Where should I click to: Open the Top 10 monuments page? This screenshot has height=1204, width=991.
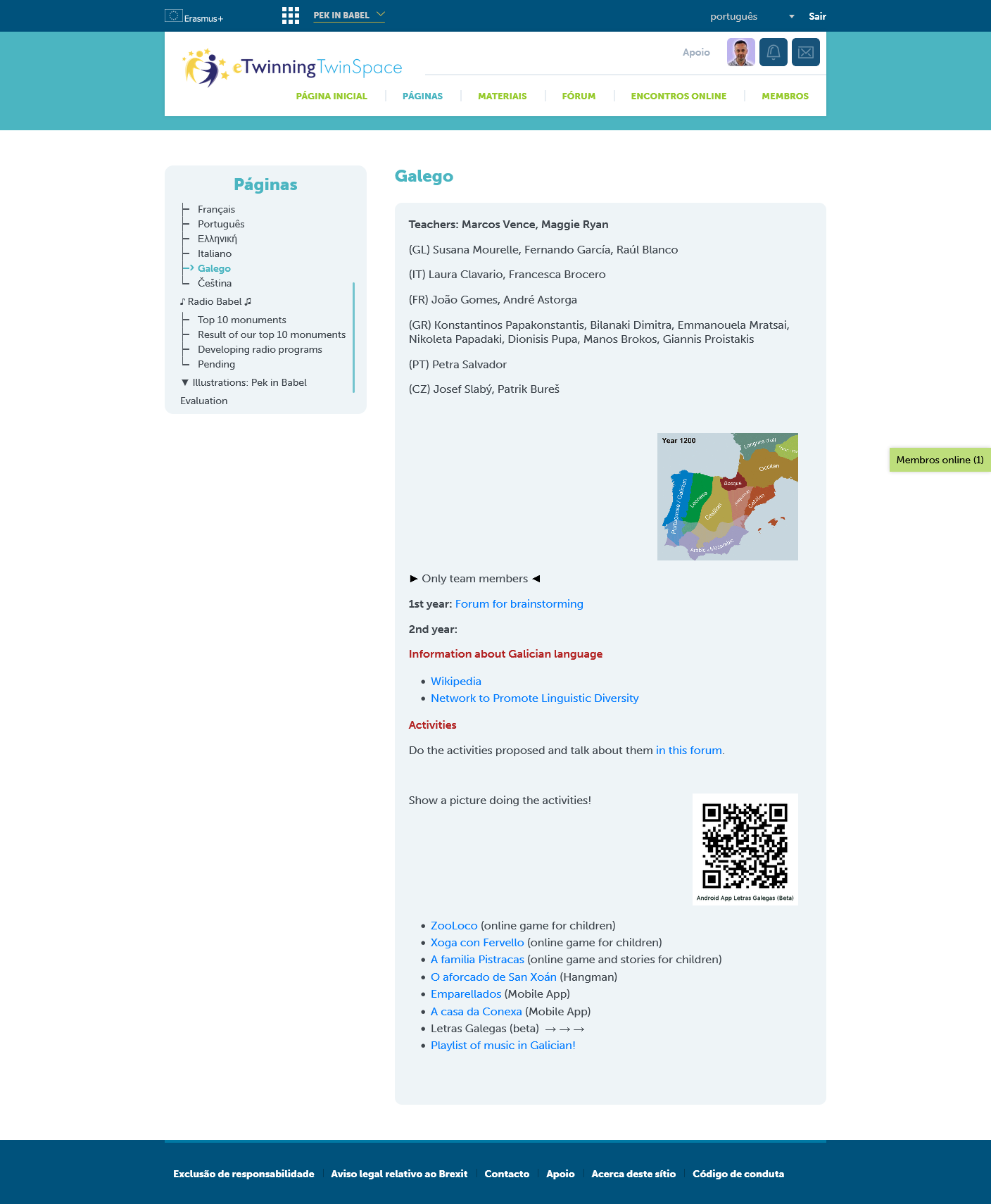coord(242,320)
